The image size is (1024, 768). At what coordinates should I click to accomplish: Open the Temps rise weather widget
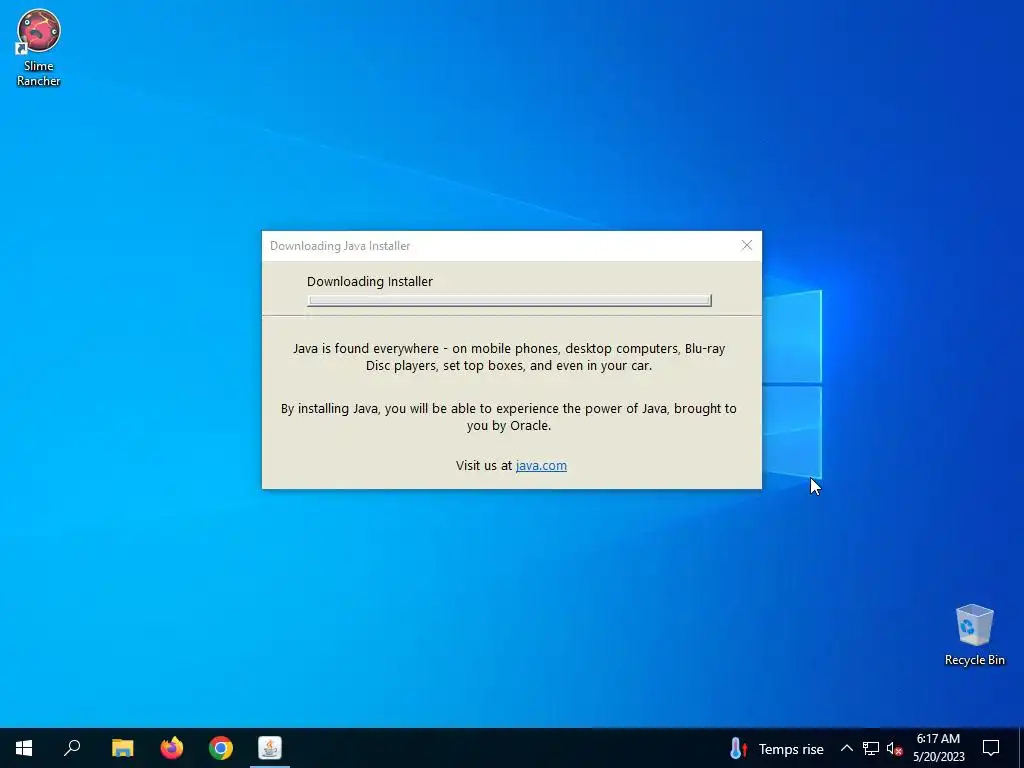776,748
